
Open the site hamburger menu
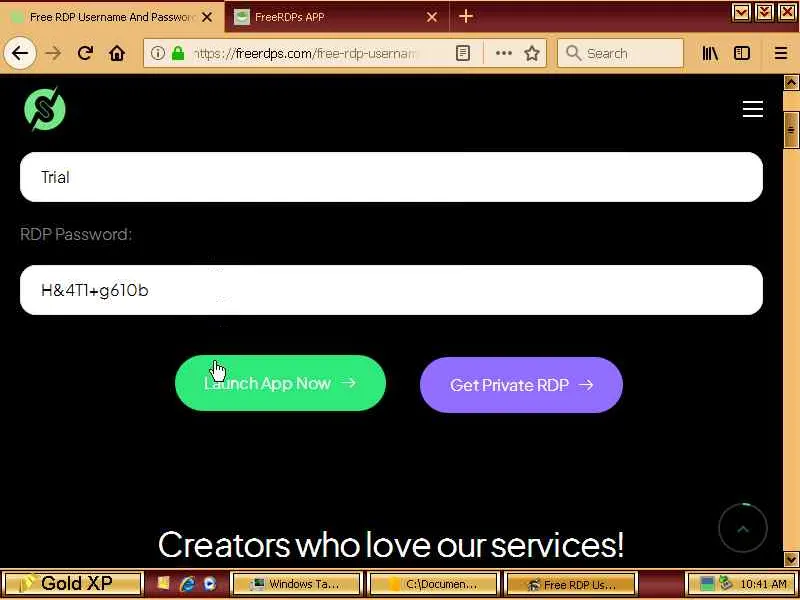tap(753, 109)
